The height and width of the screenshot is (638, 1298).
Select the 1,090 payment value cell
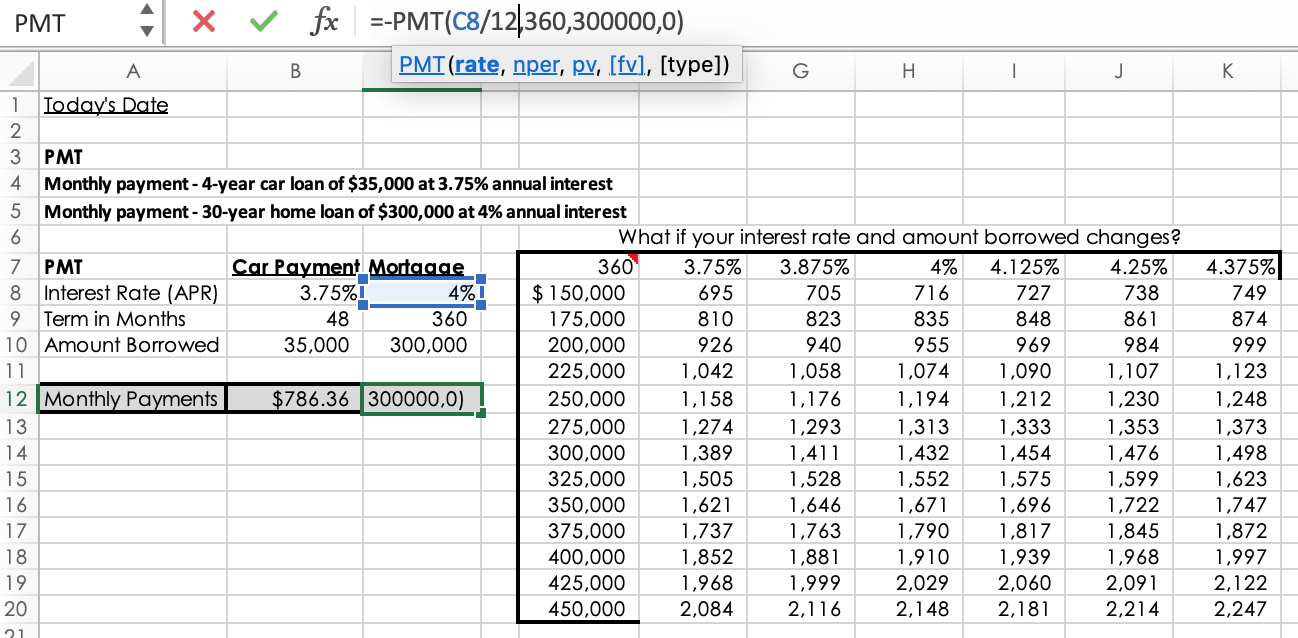(1014, 371)
